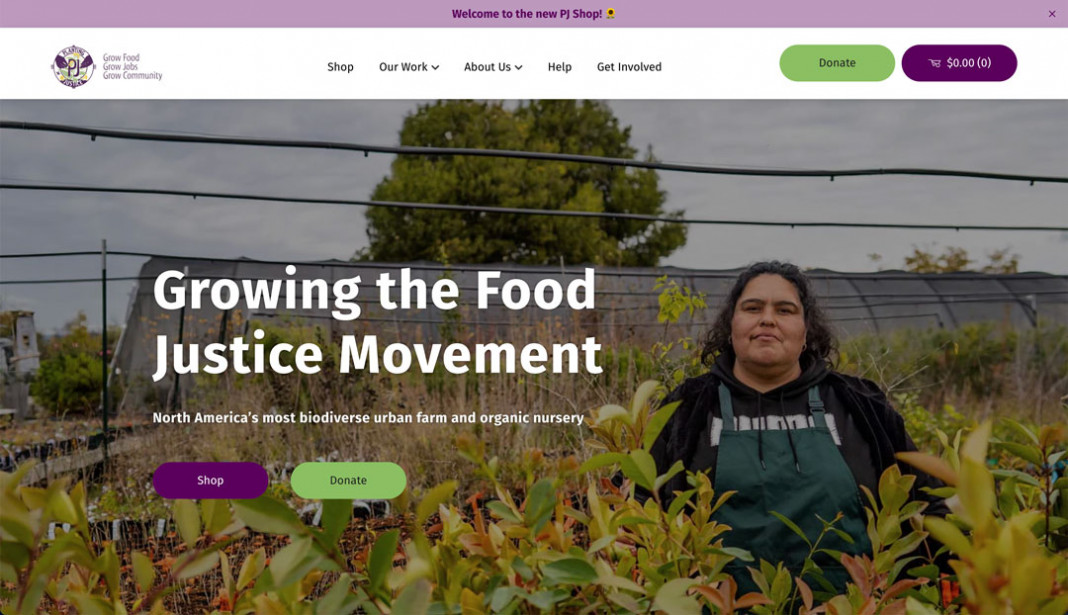Click the Growing the Food Justice Movement headline
Image resolution: width=1068 pixels, height=615 pixels.
point(377,323)
